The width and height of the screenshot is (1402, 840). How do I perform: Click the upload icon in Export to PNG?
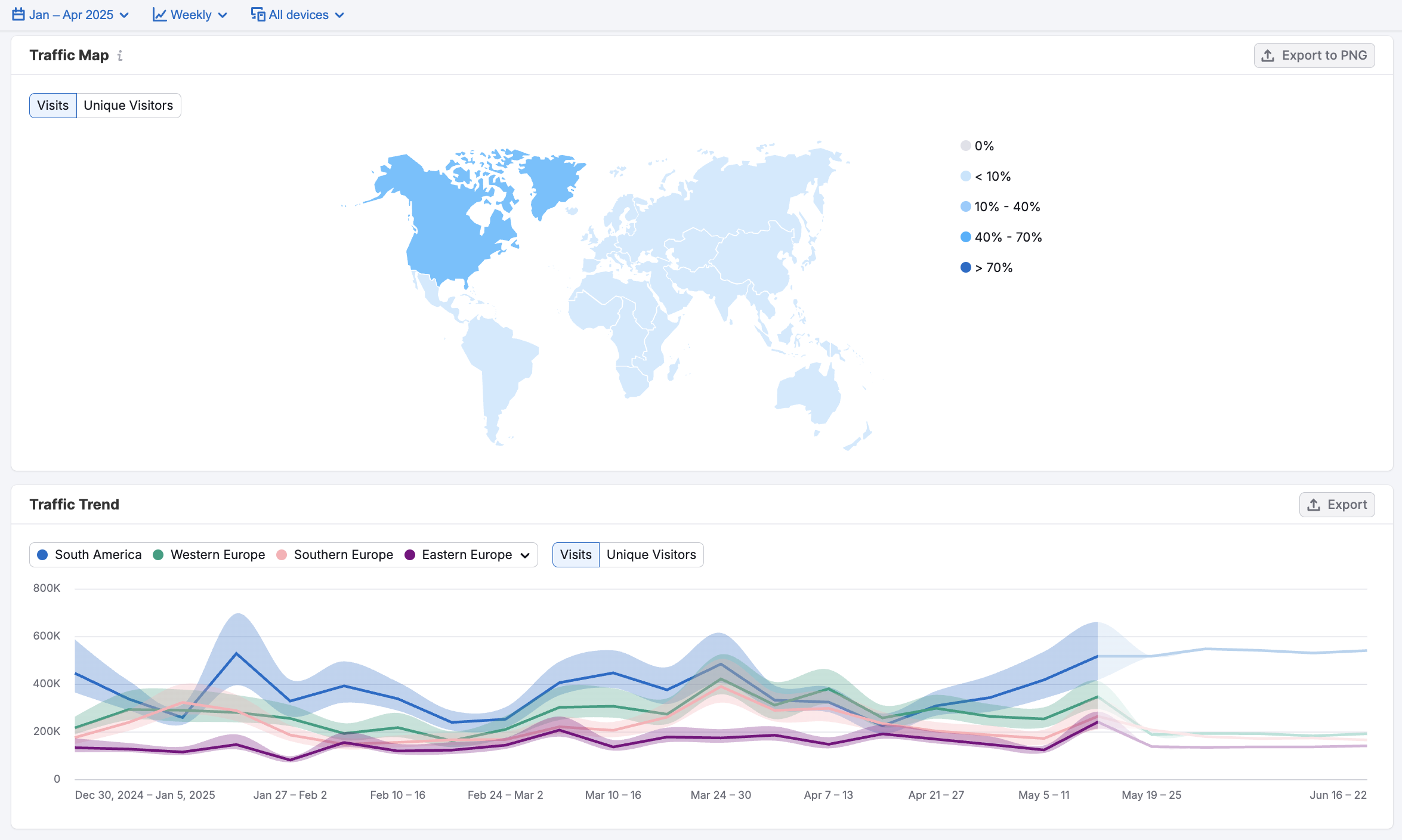click(x=1268, y=55)
